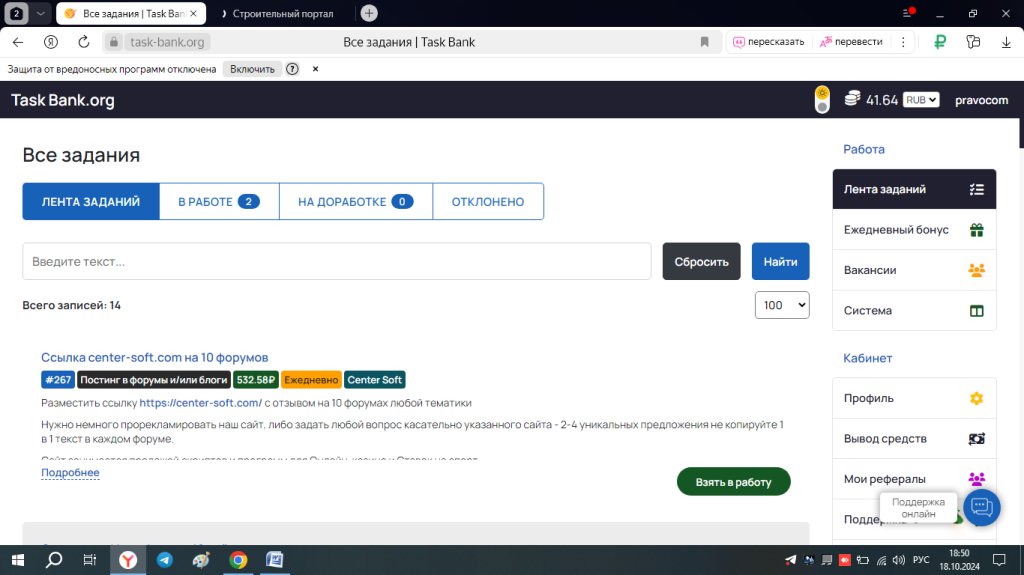Open Word from the taskbar
The width and height of the screenshot is (1024, 575).
point(274,560)
